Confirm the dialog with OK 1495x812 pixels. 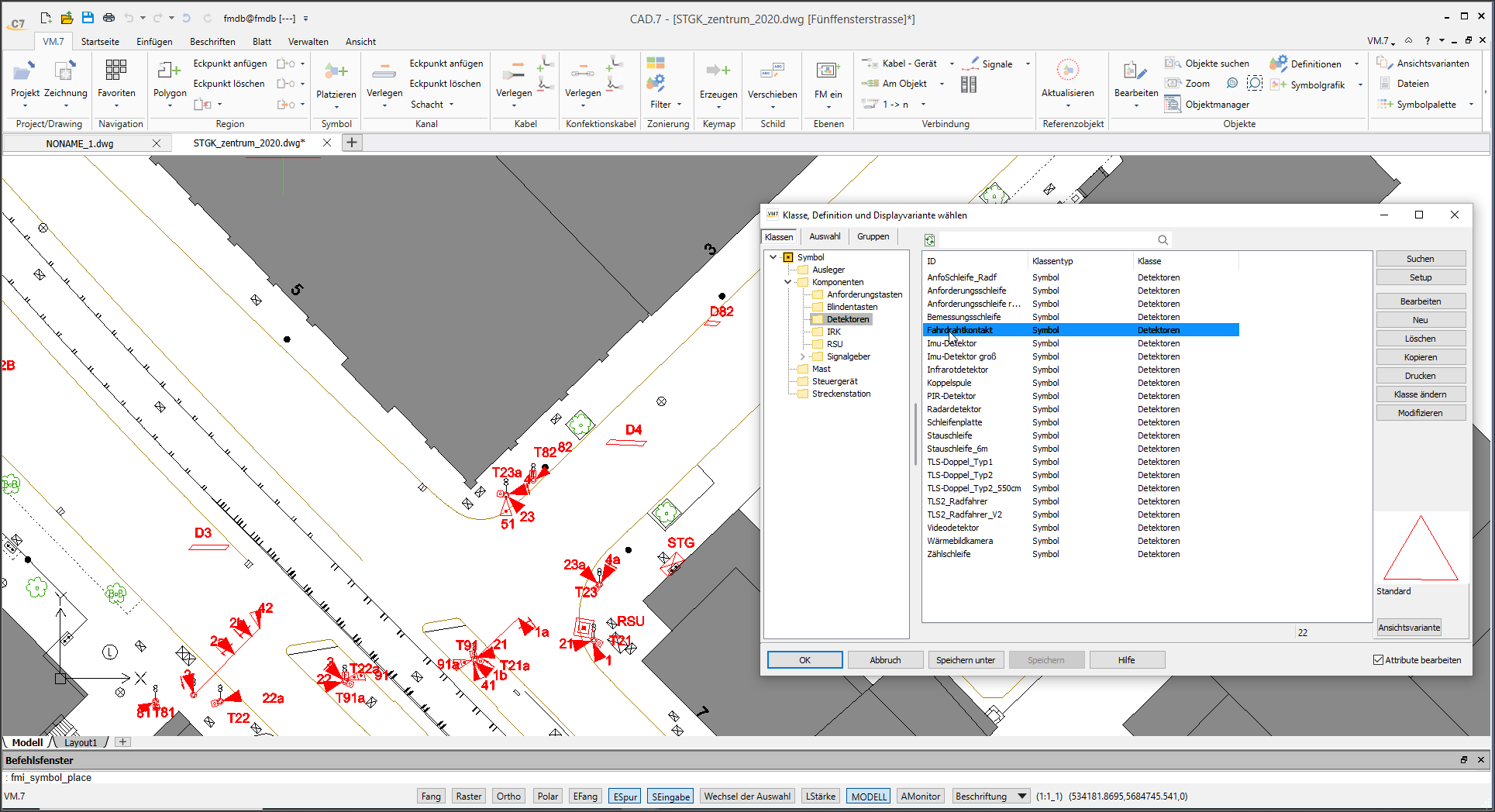point(804,660)
